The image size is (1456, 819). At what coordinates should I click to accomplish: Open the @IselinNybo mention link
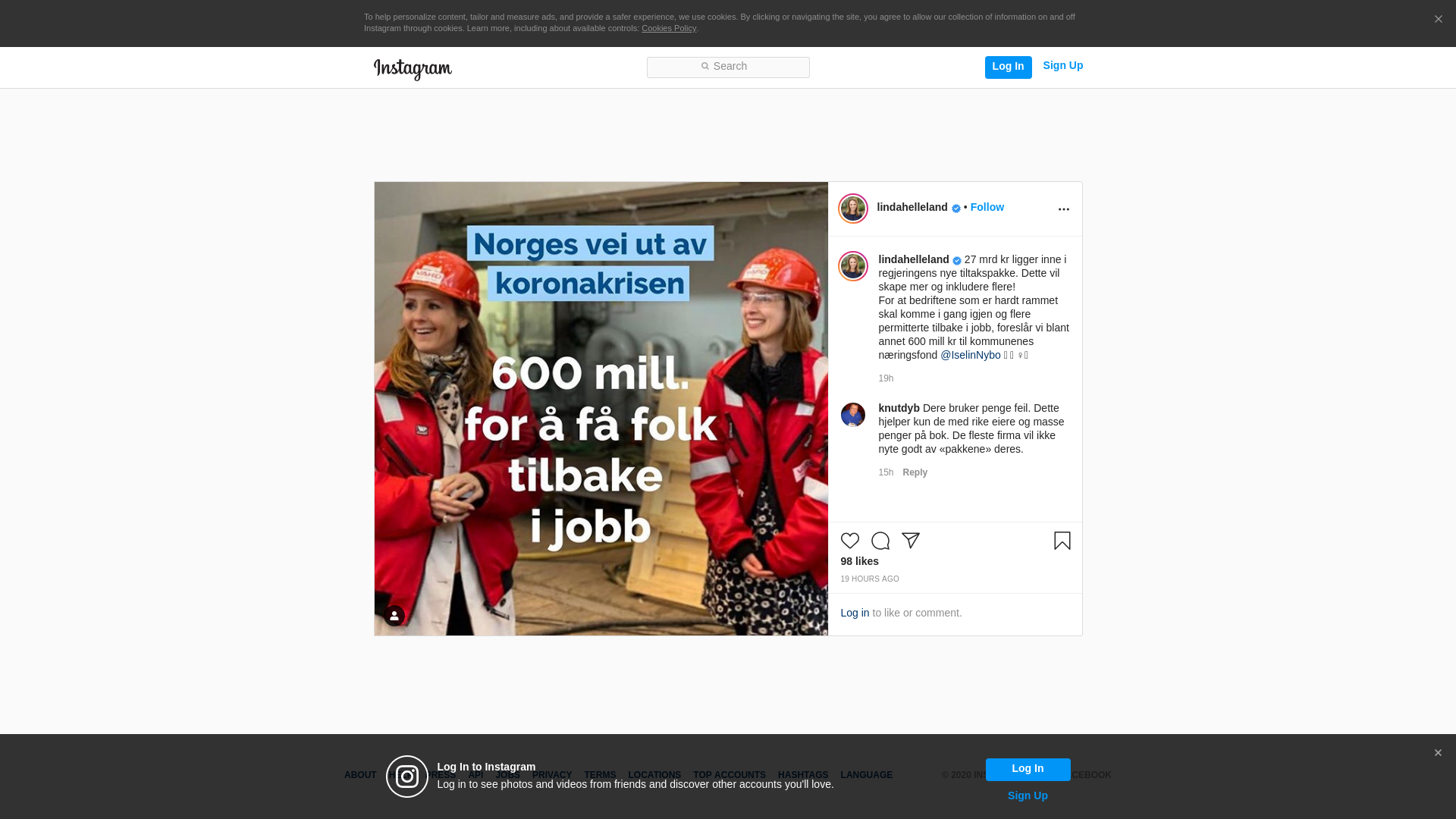click(x=971, y=355)
